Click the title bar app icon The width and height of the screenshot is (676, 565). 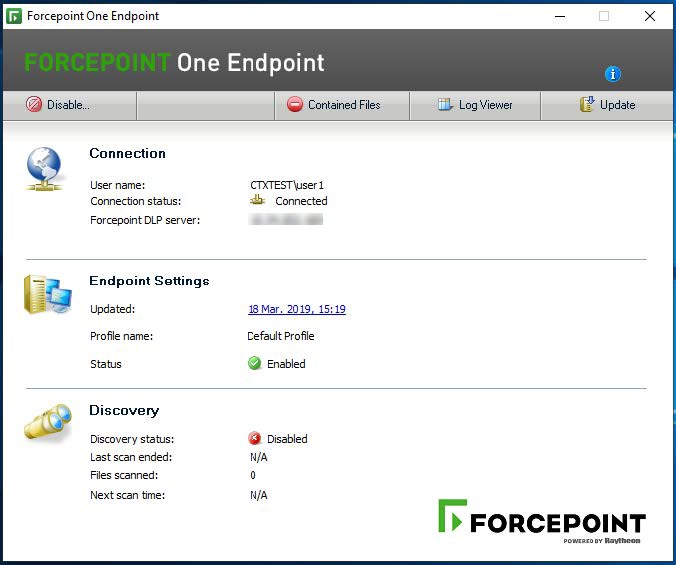pyautogui.click(x=14, y=16)
